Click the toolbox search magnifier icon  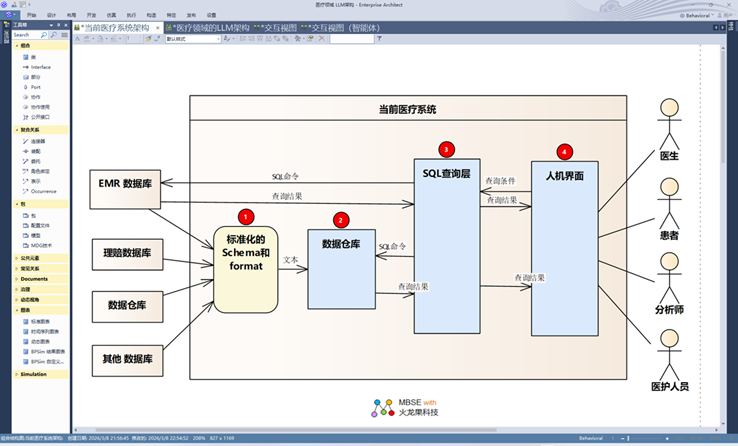44,34
